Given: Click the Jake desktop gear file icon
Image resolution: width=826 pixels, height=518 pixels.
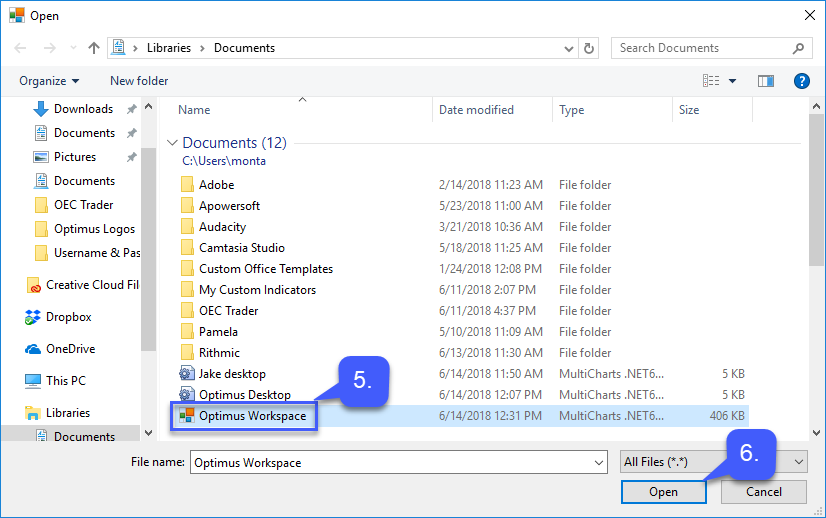Looking at the screenshot, I should 186,374.
